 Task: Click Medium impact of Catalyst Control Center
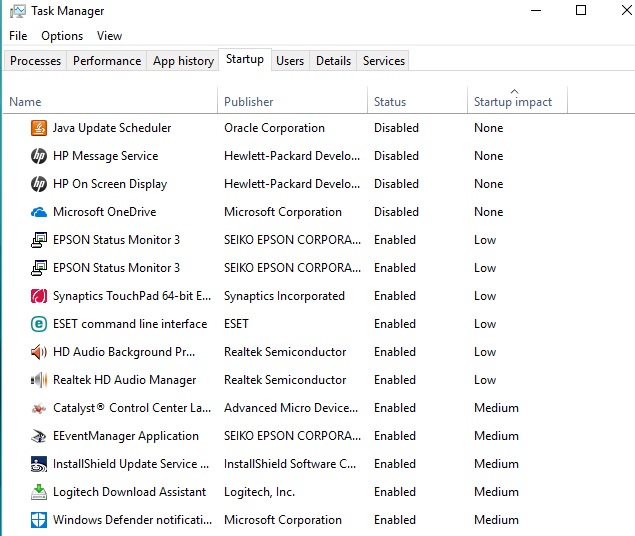tap(496, 408)
